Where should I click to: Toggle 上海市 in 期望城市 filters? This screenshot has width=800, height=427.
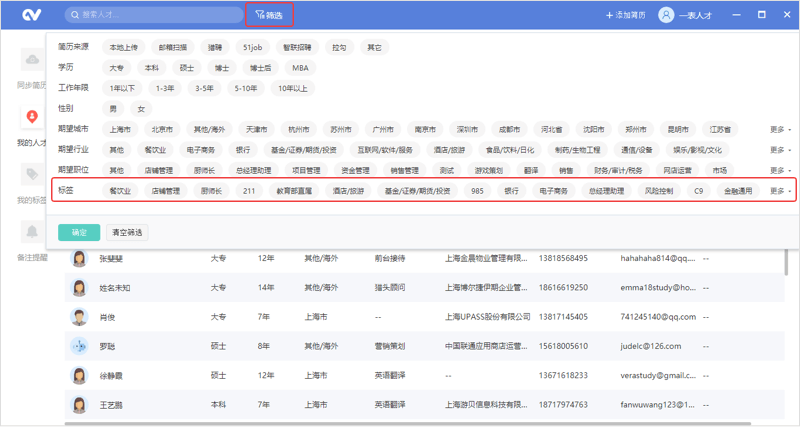click(x=120, y=130)
